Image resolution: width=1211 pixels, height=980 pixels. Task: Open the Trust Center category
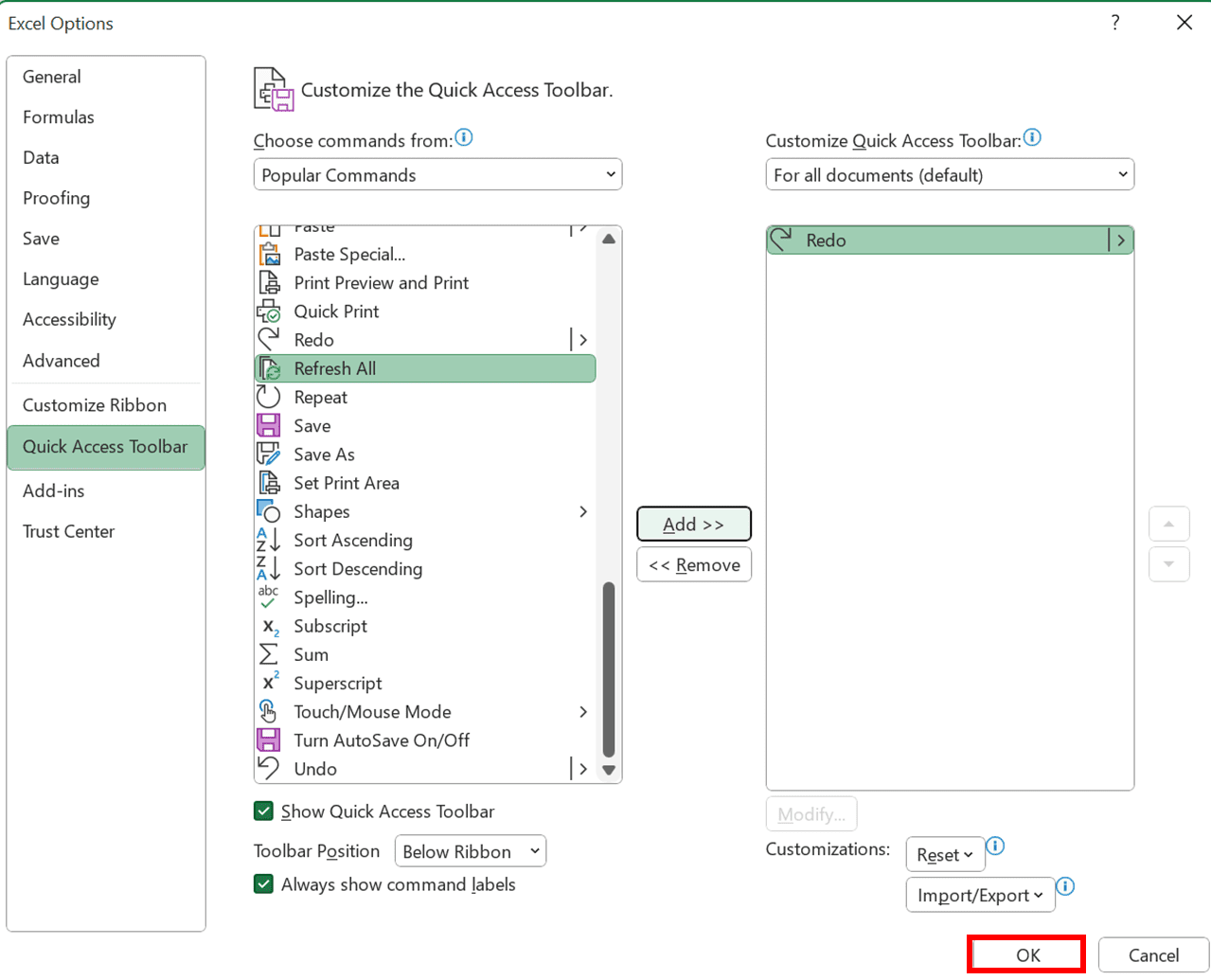106,531
